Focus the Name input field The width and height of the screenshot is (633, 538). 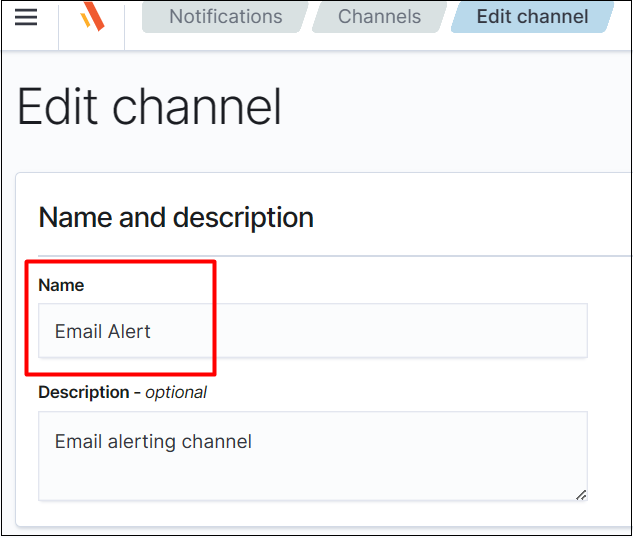pyautogui.click(x=312, y=331)
